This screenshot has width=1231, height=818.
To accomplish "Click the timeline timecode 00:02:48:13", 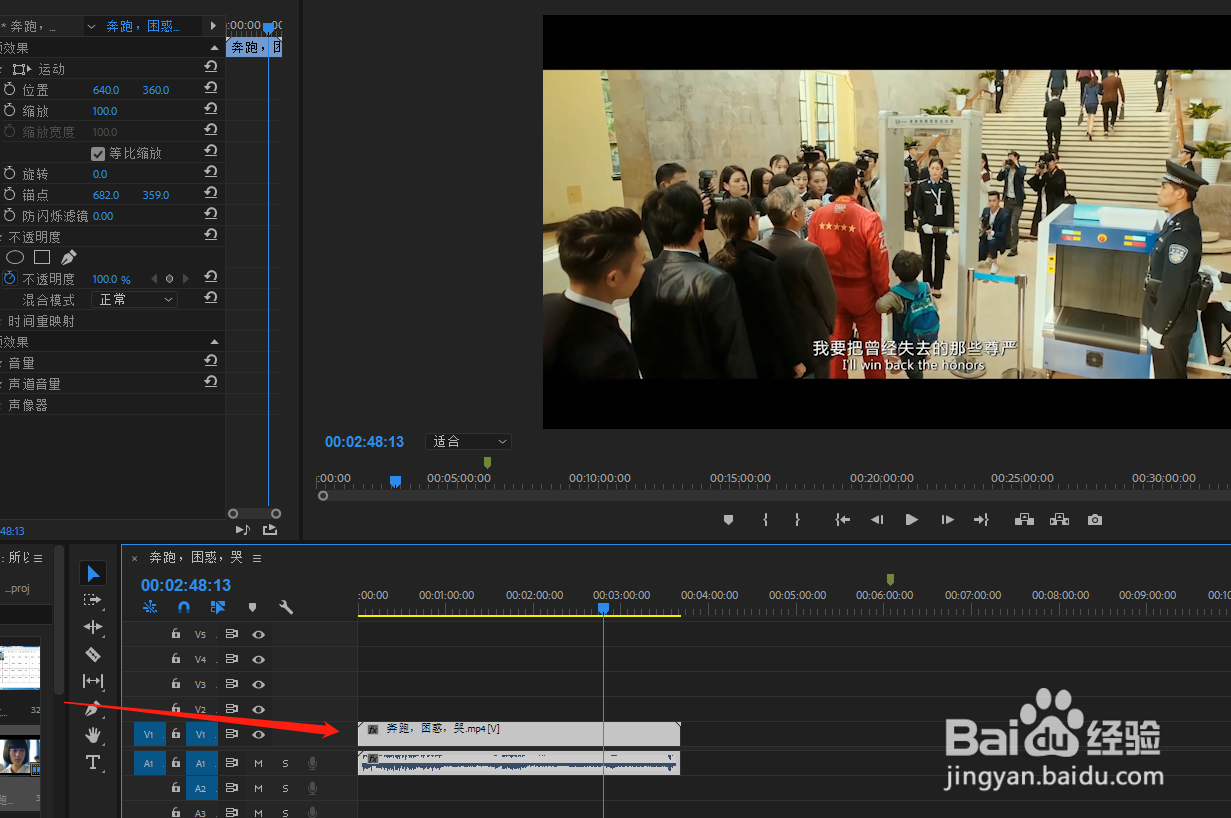I will (x=186, y=585).
